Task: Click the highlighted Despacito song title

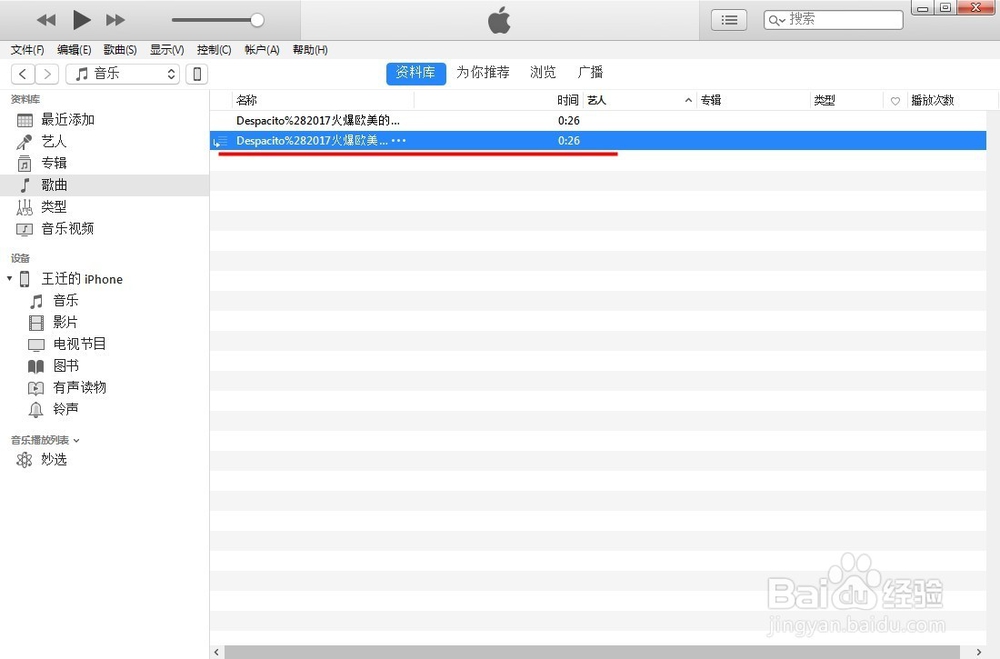Action: [312, 140]
